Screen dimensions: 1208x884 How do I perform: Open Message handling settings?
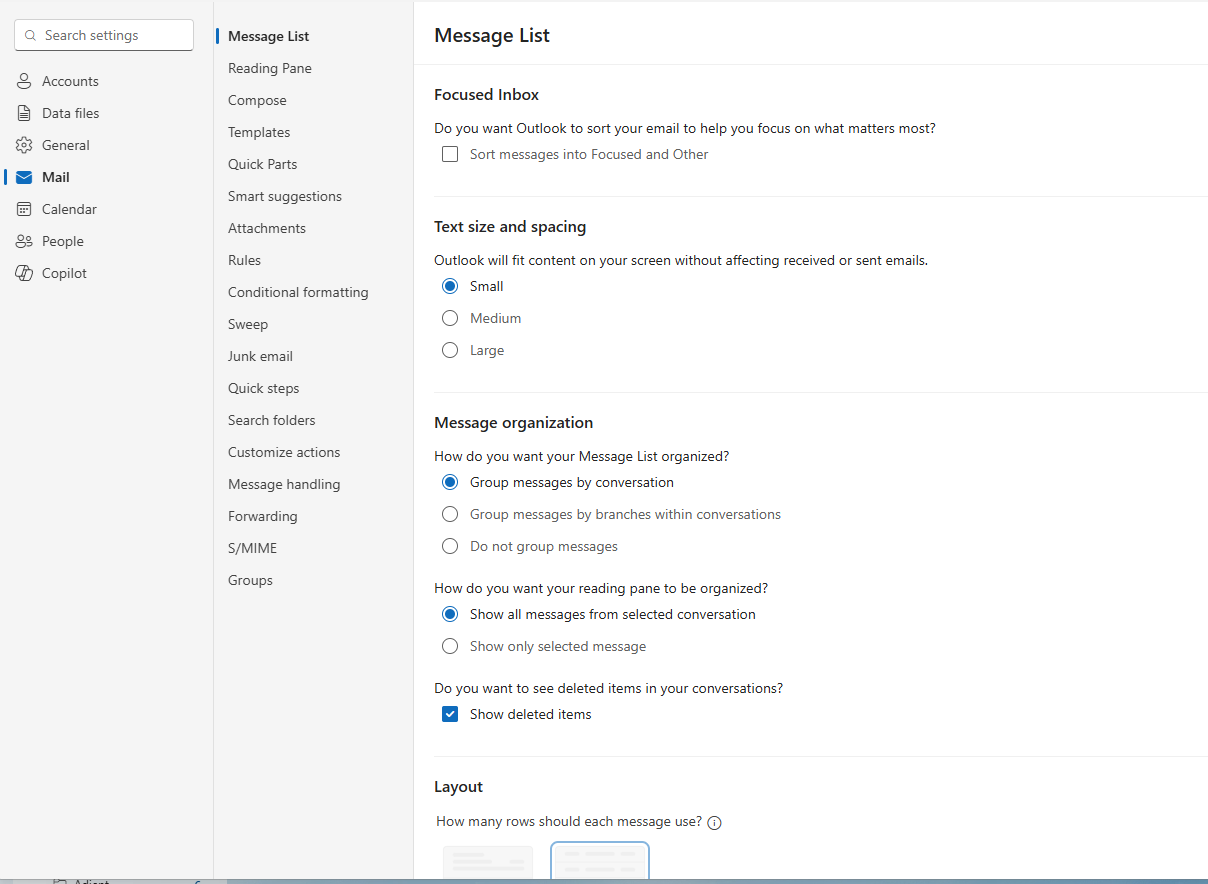coord(284,484)
